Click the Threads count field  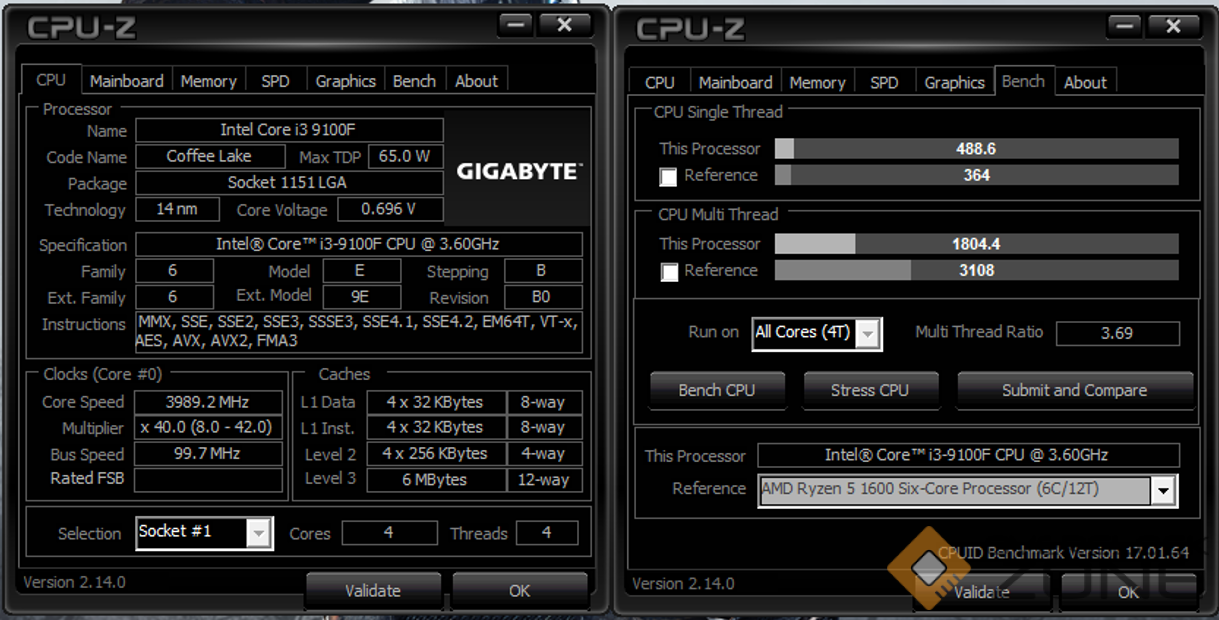[x=546, y=533]
